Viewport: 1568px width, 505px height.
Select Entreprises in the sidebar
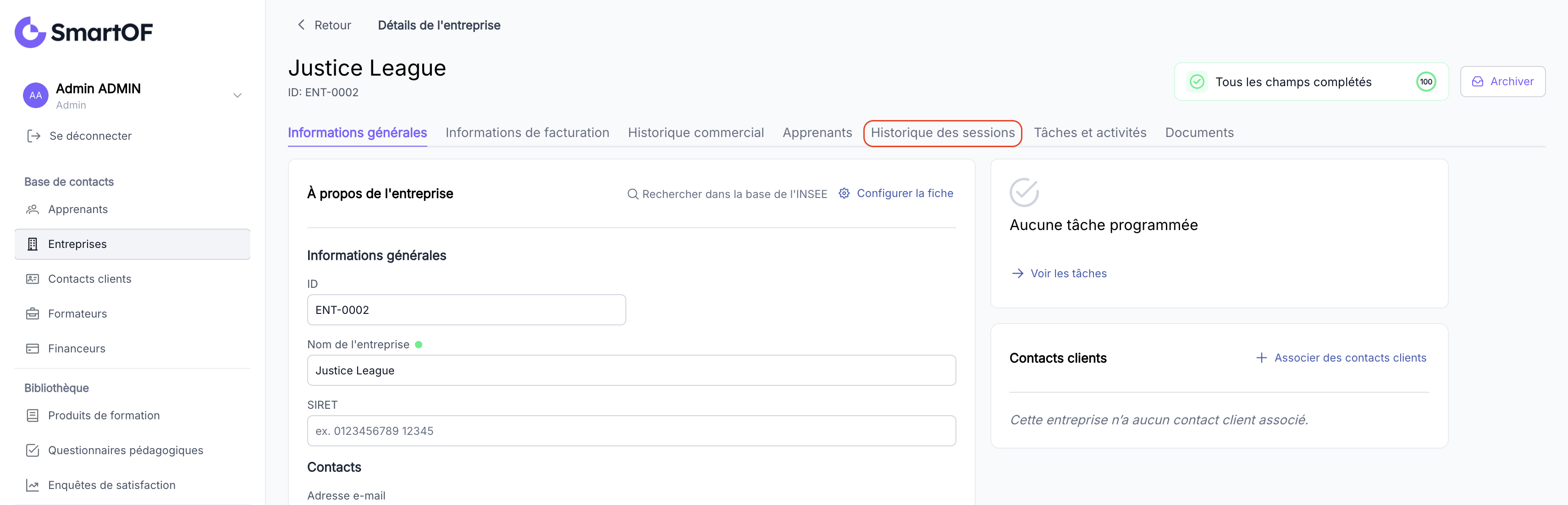133,244
